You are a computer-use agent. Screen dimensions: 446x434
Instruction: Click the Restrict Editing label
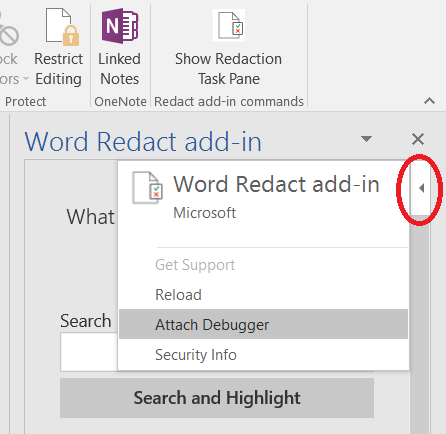(59, 69)
